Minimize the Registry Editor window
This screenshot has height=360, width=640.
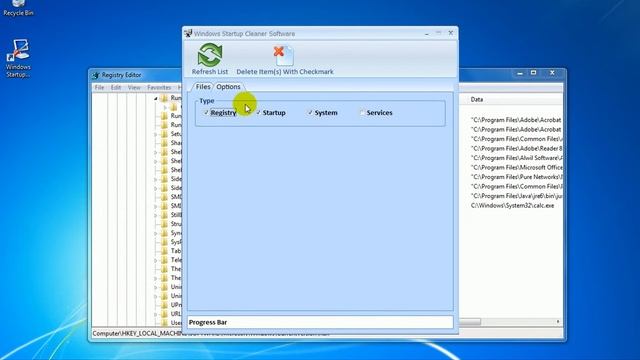[520, 73]
